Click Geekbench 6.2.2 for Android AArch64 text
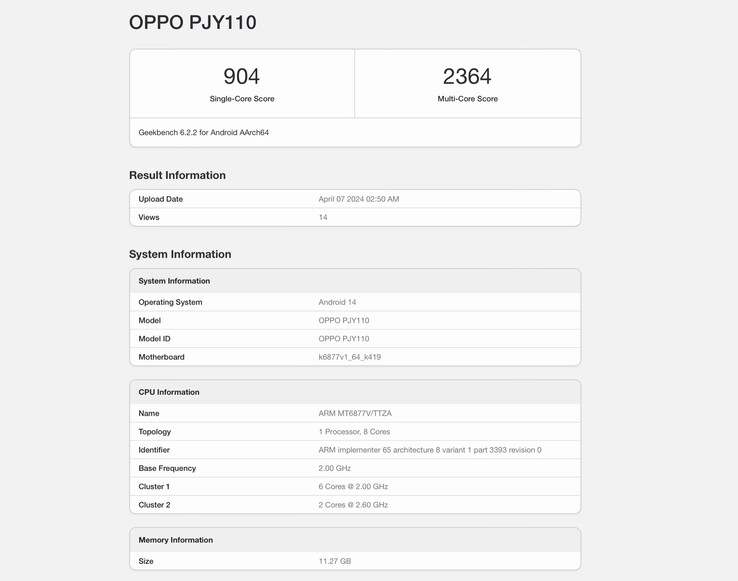738x581 pixels. 203,133
